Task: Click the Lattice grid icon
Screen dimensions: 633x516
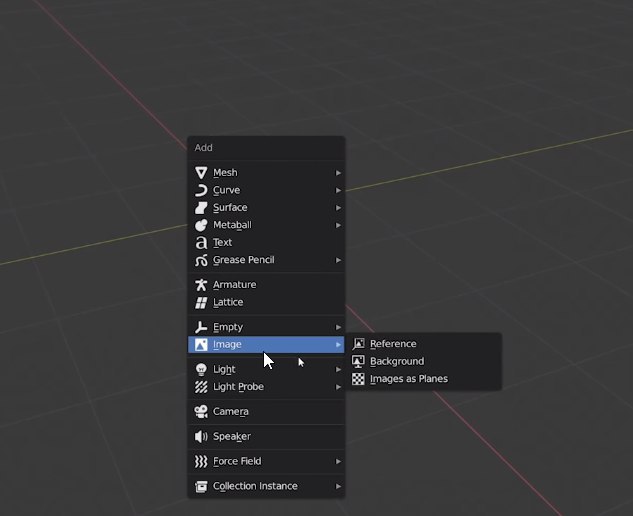Action: [x=201, y=302]
